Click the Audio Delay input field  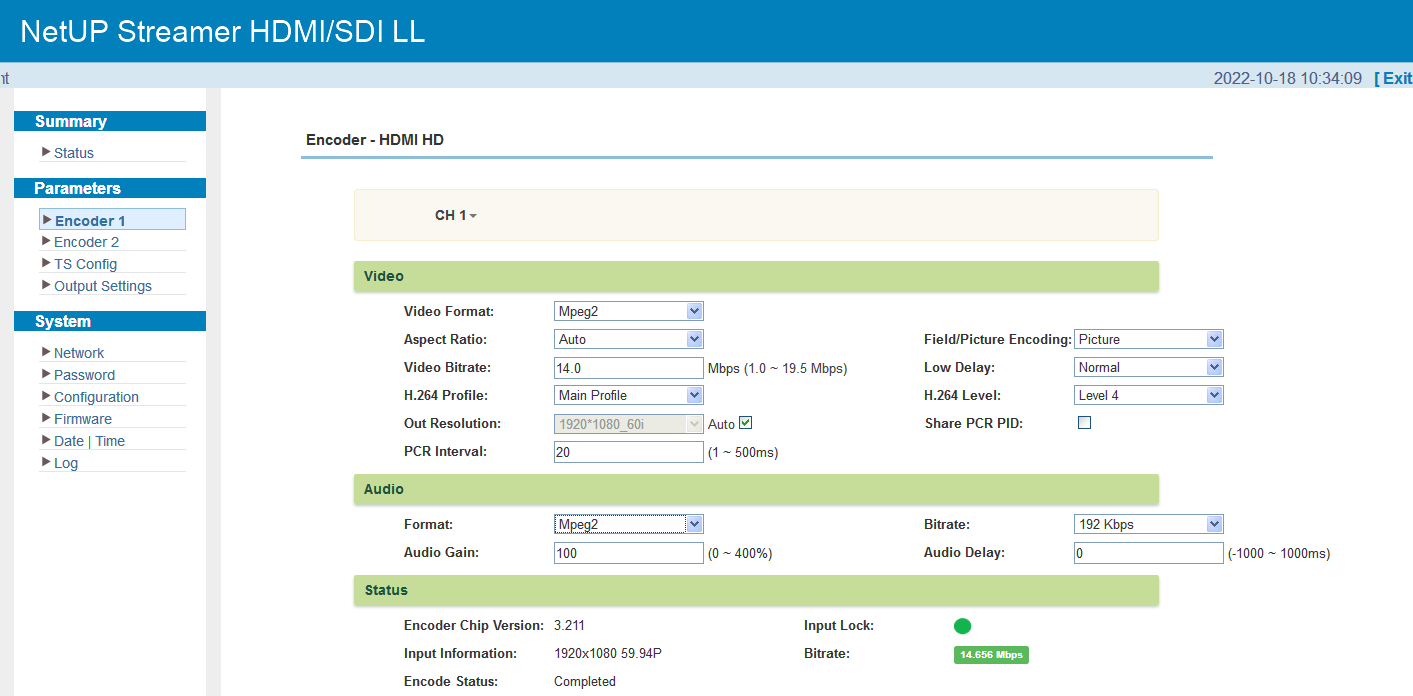(1149, 553)
